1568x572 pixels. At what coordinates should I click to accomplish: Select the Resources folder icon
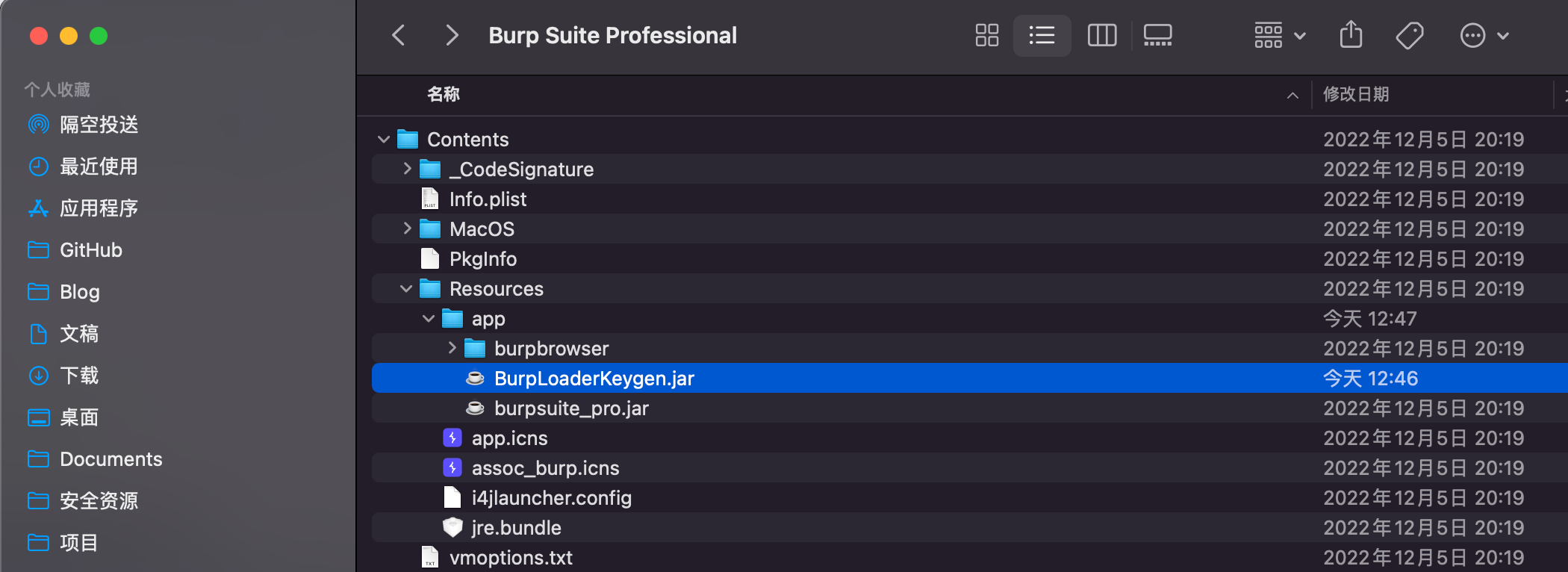pyautogui.click(x=430, y=289)
